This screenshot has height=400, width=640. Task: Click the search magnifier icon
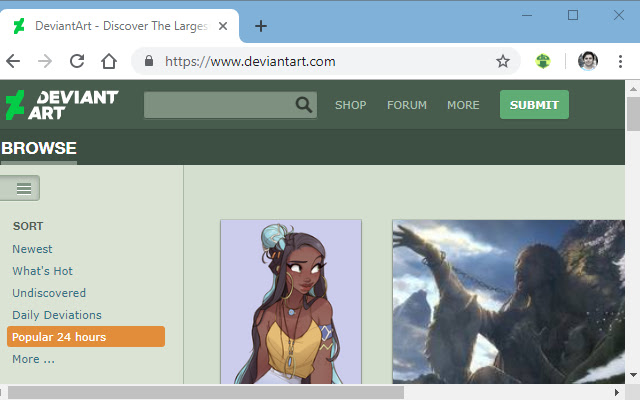point(304,105)
